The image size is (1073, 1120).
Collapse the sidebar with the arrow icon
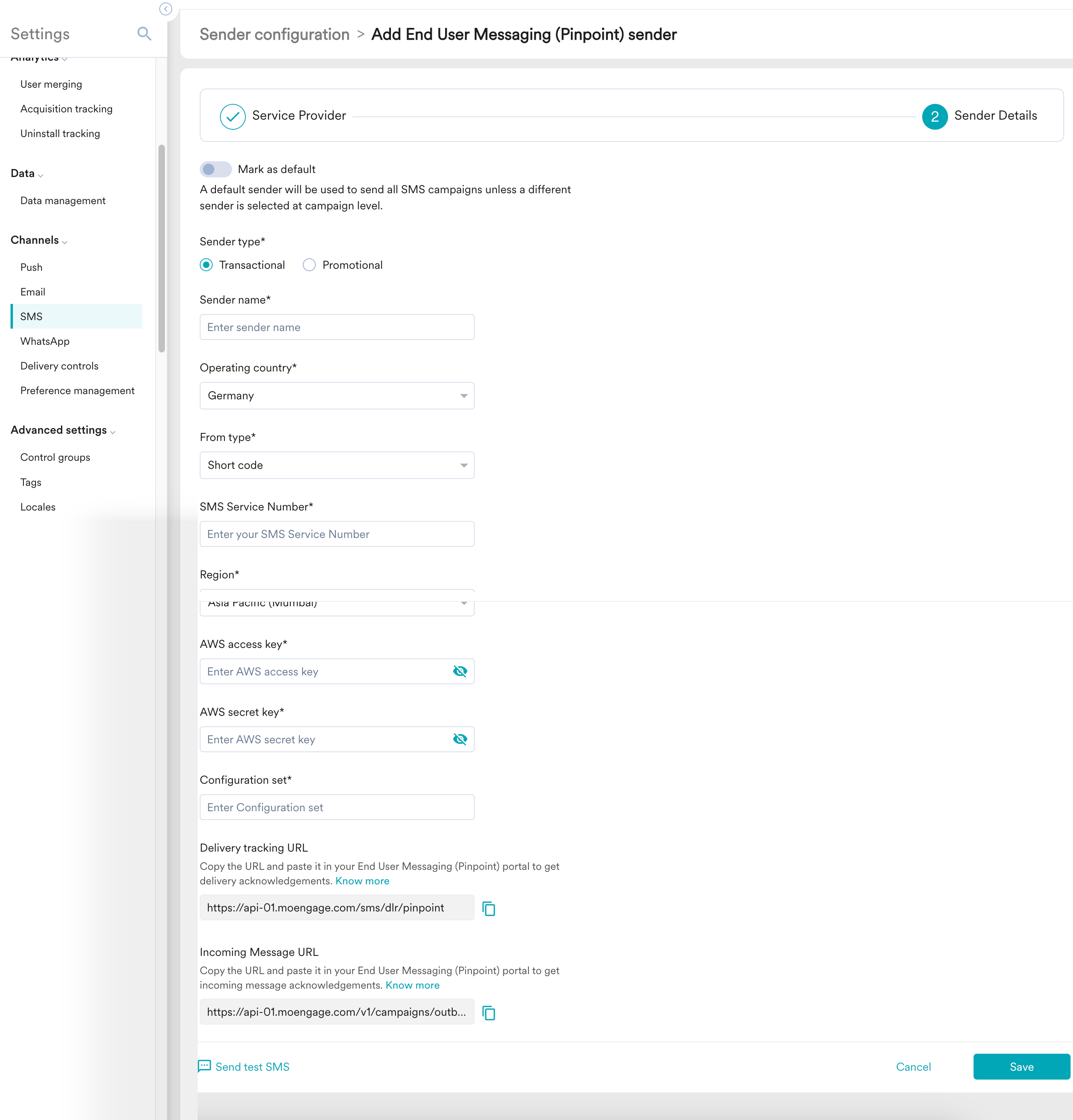pyautogui.click(x=166, y=8)
